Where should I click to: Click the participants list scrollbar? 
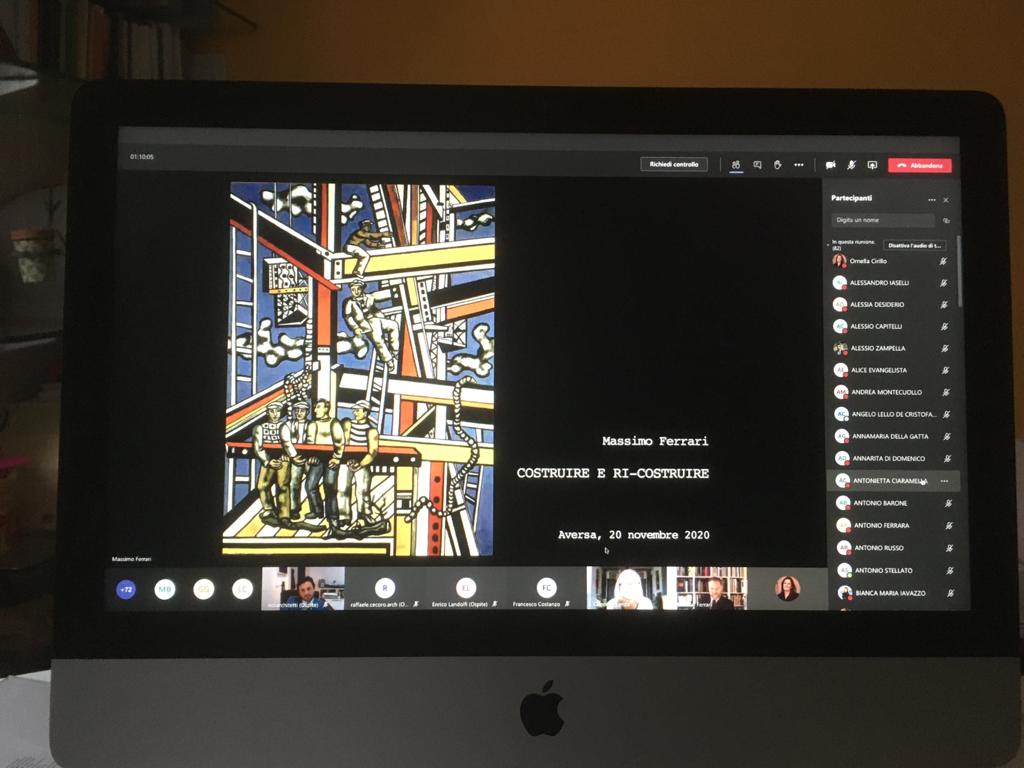tap(959, 271)
